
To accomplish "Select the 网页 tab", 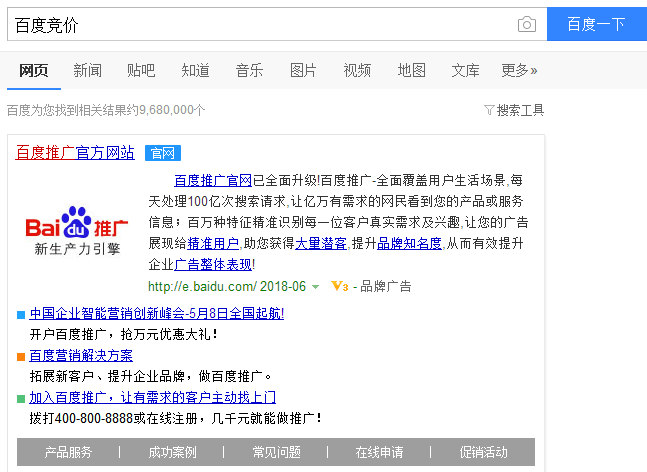I will tap(34, 71).
